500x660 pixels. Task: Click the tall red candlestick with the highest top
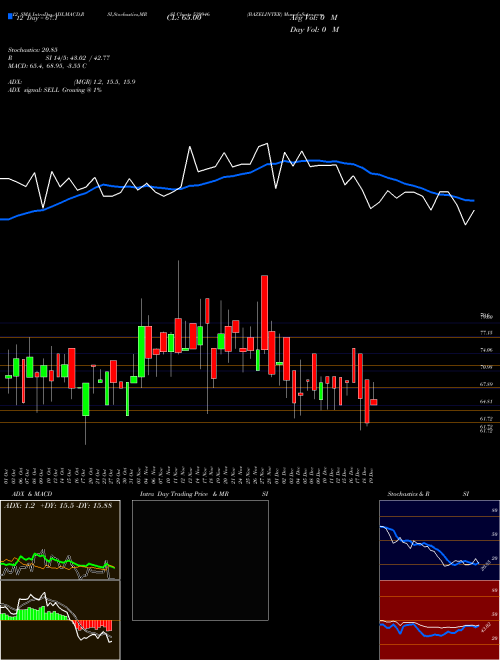264,312
